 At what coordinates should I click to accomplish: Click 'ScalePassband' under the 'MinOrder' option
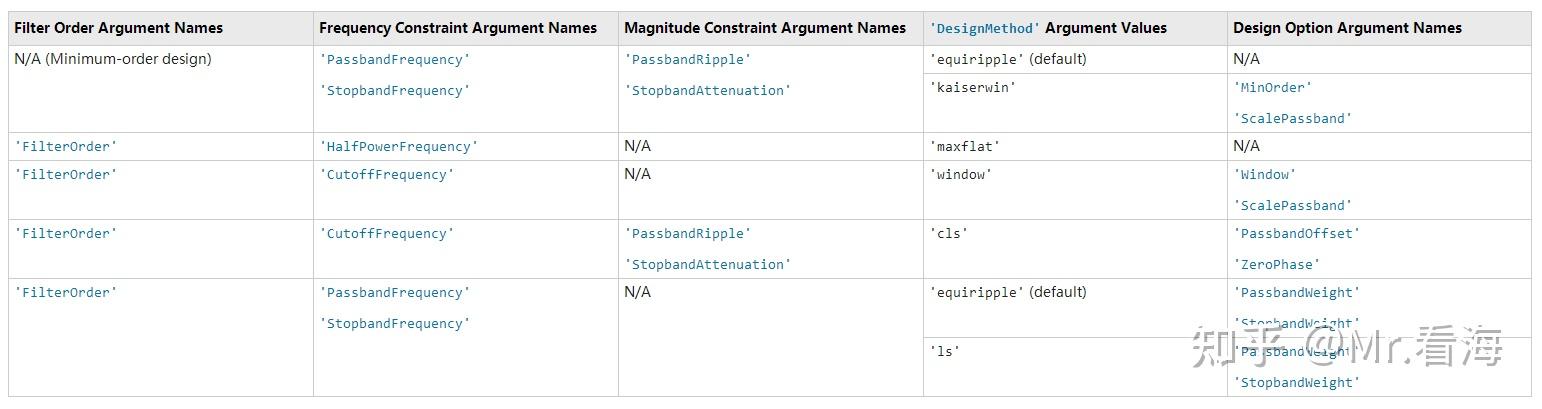[x=1292, y=118]
